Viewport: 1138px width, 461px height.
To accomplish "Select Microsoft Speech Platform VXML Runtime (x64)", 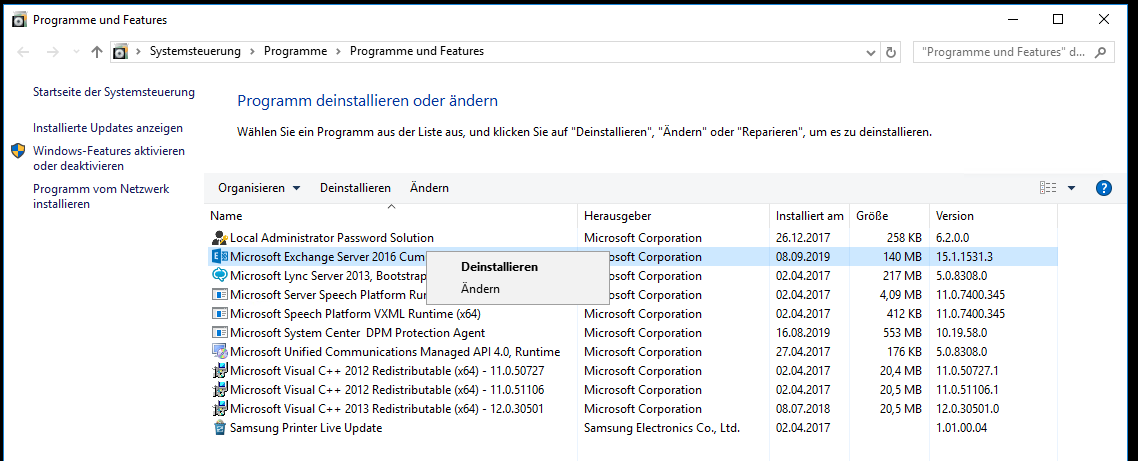I will (355, 314).
